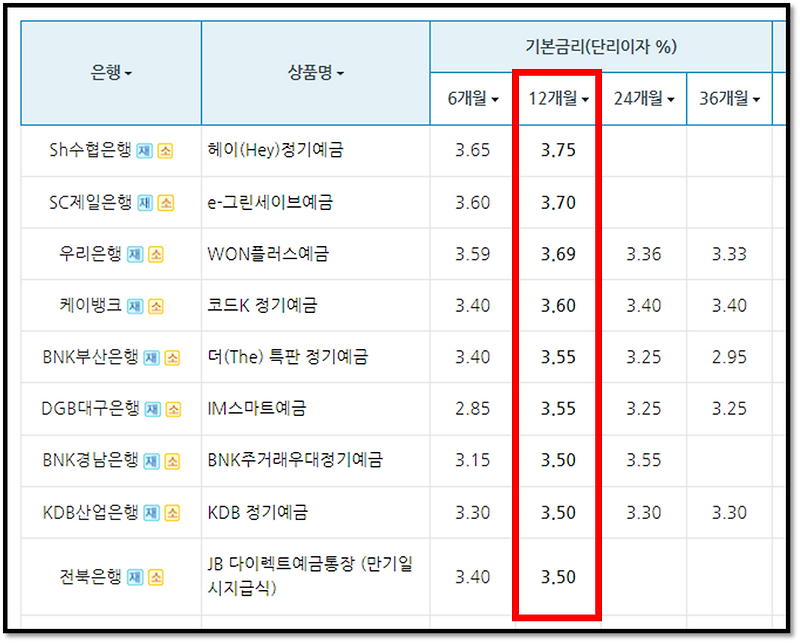Click the blue 재 badge for KDB산업은행
Image resolution: width=800 pixels, height=643 pixels.
coord(152,513)
